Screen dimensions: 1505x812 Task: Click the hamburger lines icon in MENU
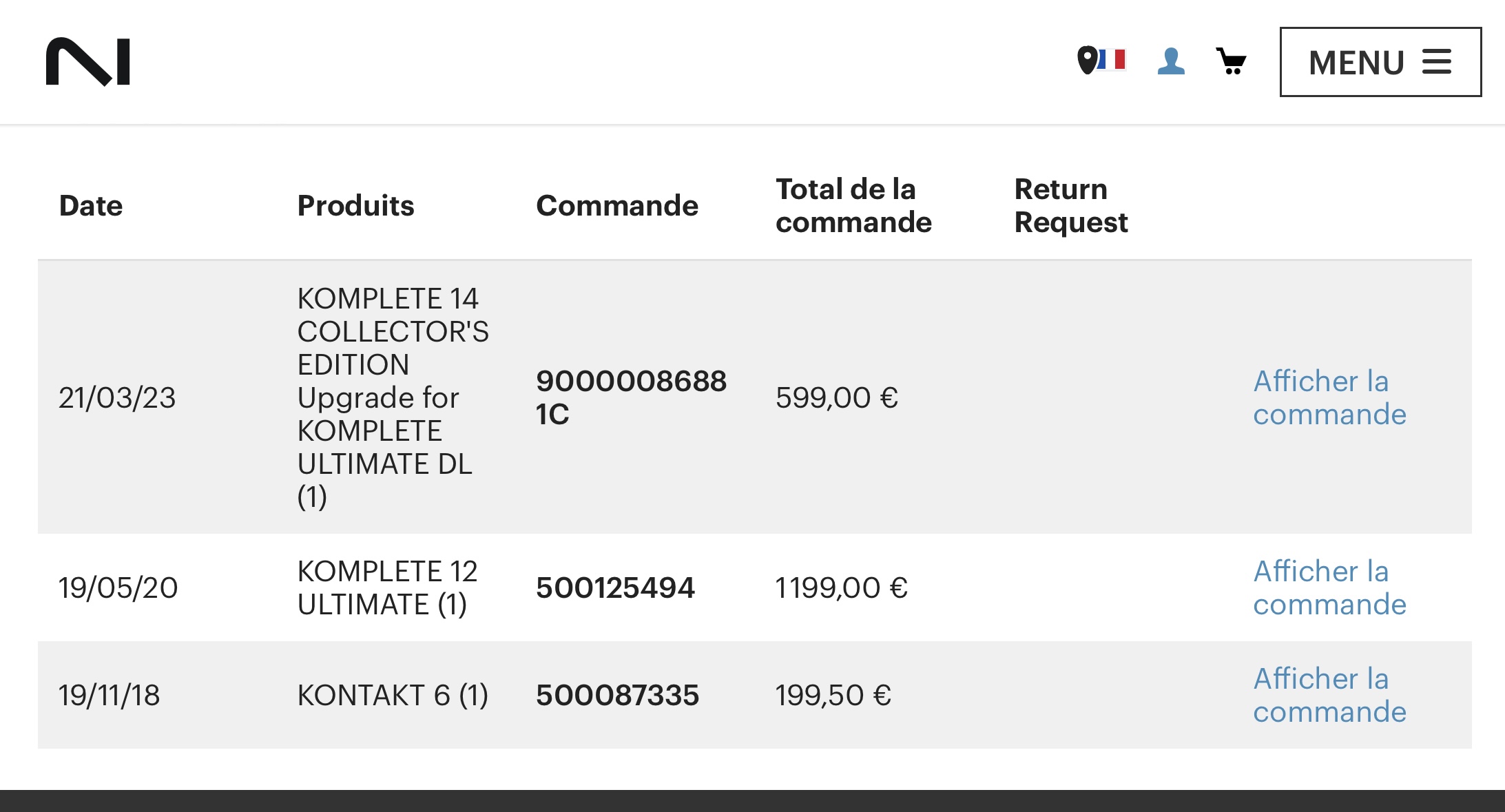[1437, 62]
